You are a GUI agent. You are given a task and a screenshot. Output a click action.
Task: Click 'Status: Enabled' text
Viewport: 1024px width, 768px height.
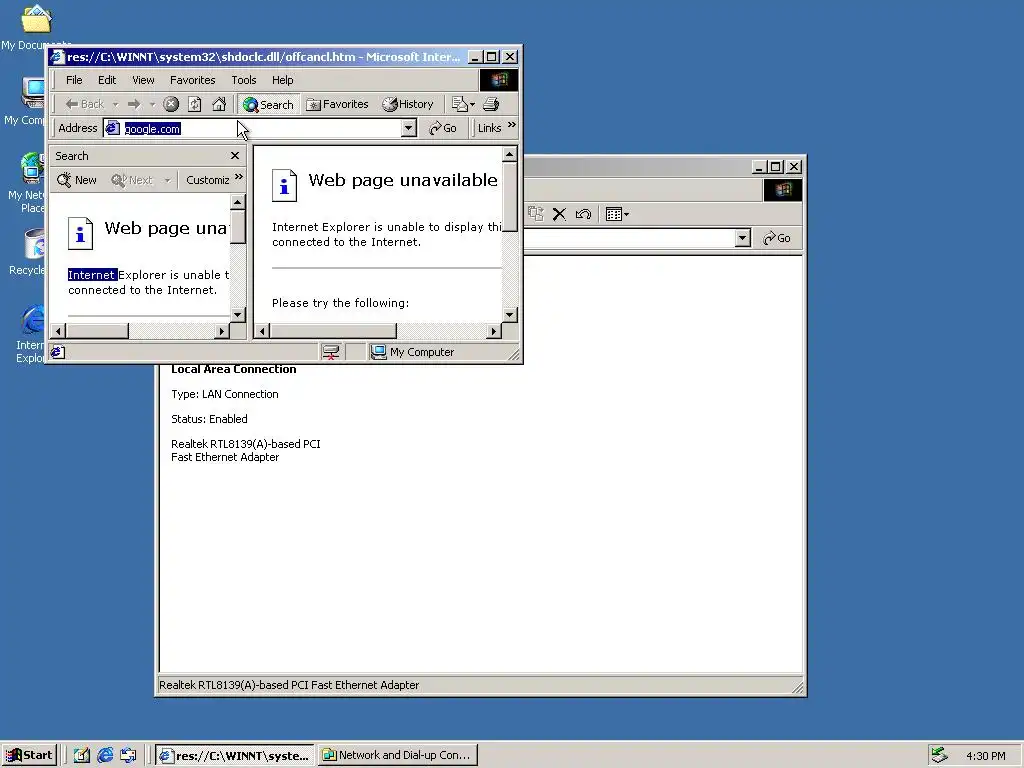pos(209,419)
